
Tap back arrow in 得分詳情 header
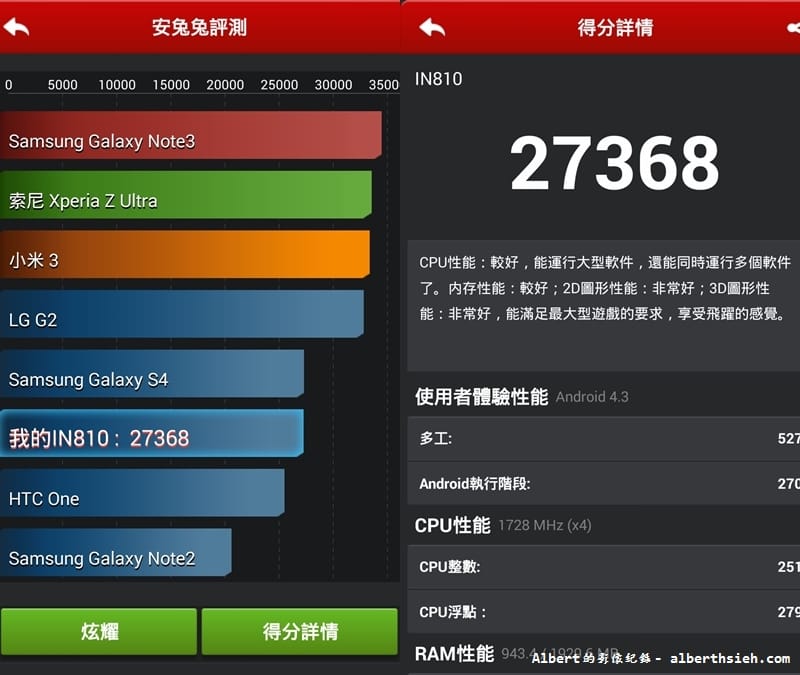coord(432,28)
